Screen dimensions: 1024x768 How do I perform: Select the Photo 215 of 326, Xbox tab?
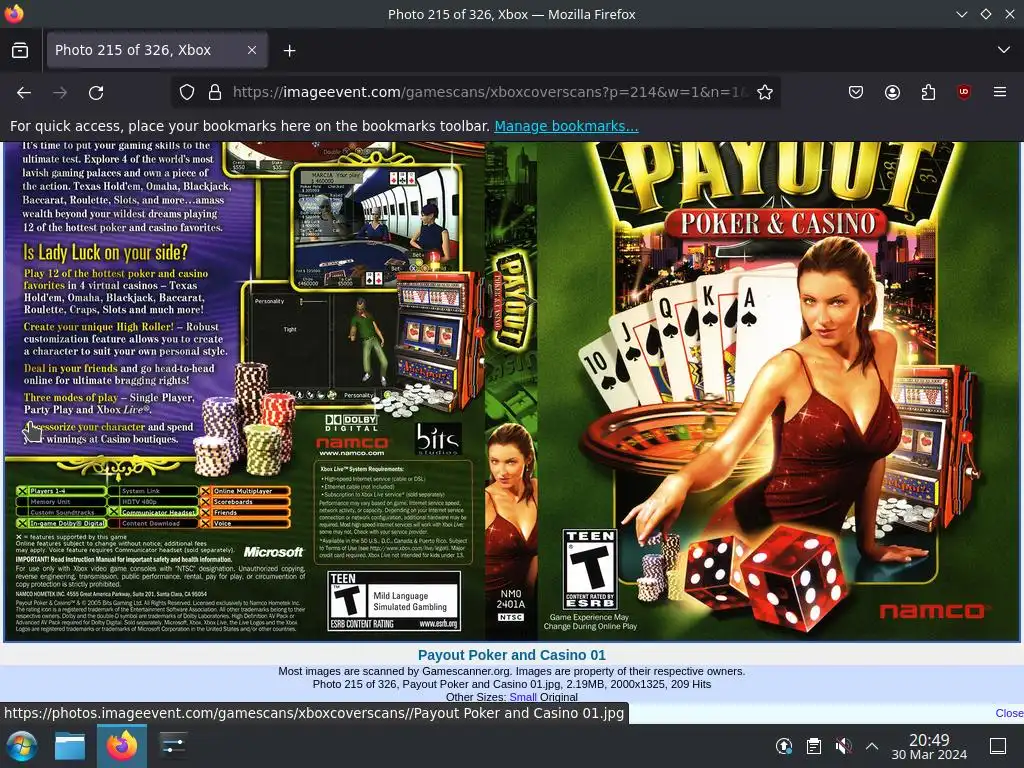(x=157, y=50)
